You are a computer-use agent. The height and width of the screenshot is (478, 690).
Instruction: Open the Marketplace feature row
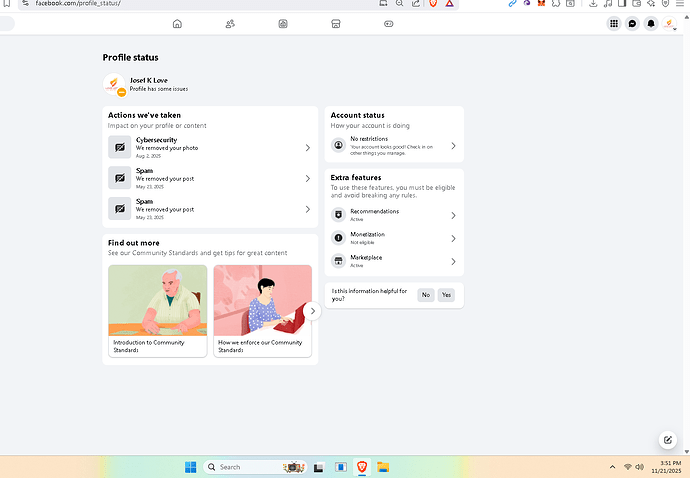(x=394, y=261)
